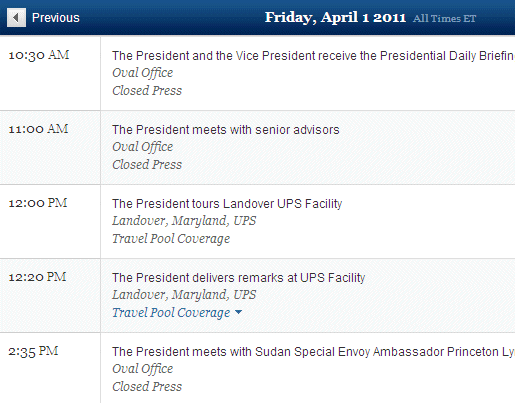Select the 12:00 PM time entry
Image resolution: width=515 pixels, height=403 pixels.
point(38,203)
